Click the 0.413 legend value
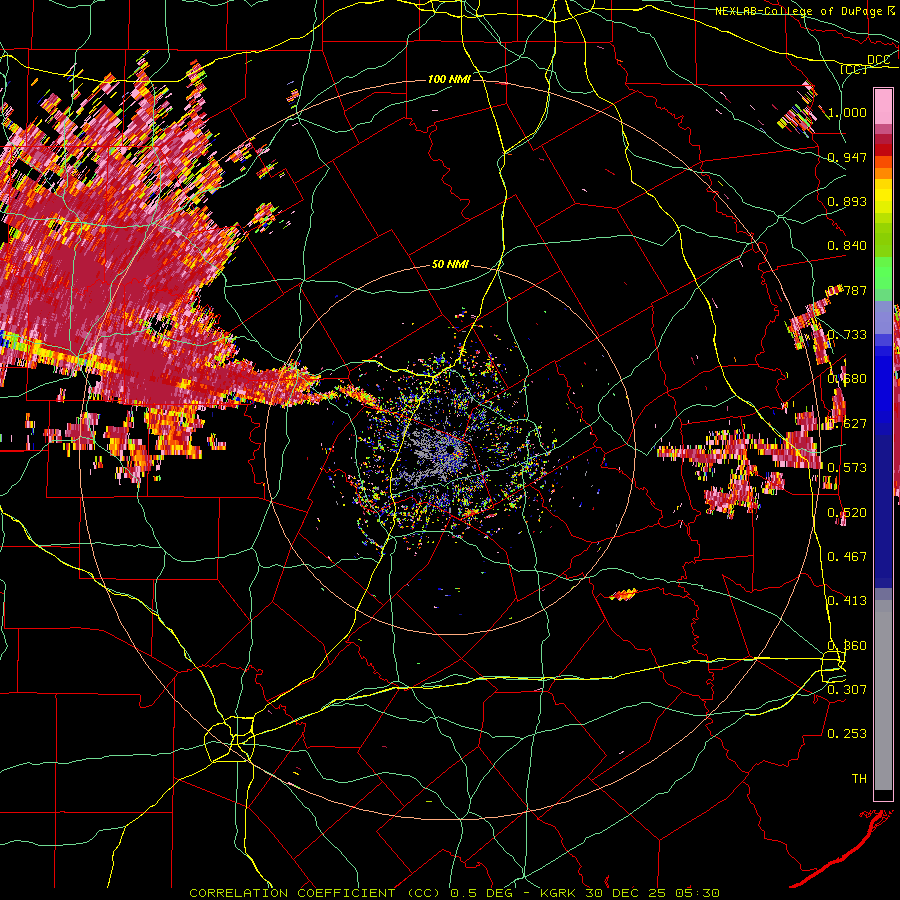Image resolution: width=900 pixels, height=900 pixels. tap(847, 600)
